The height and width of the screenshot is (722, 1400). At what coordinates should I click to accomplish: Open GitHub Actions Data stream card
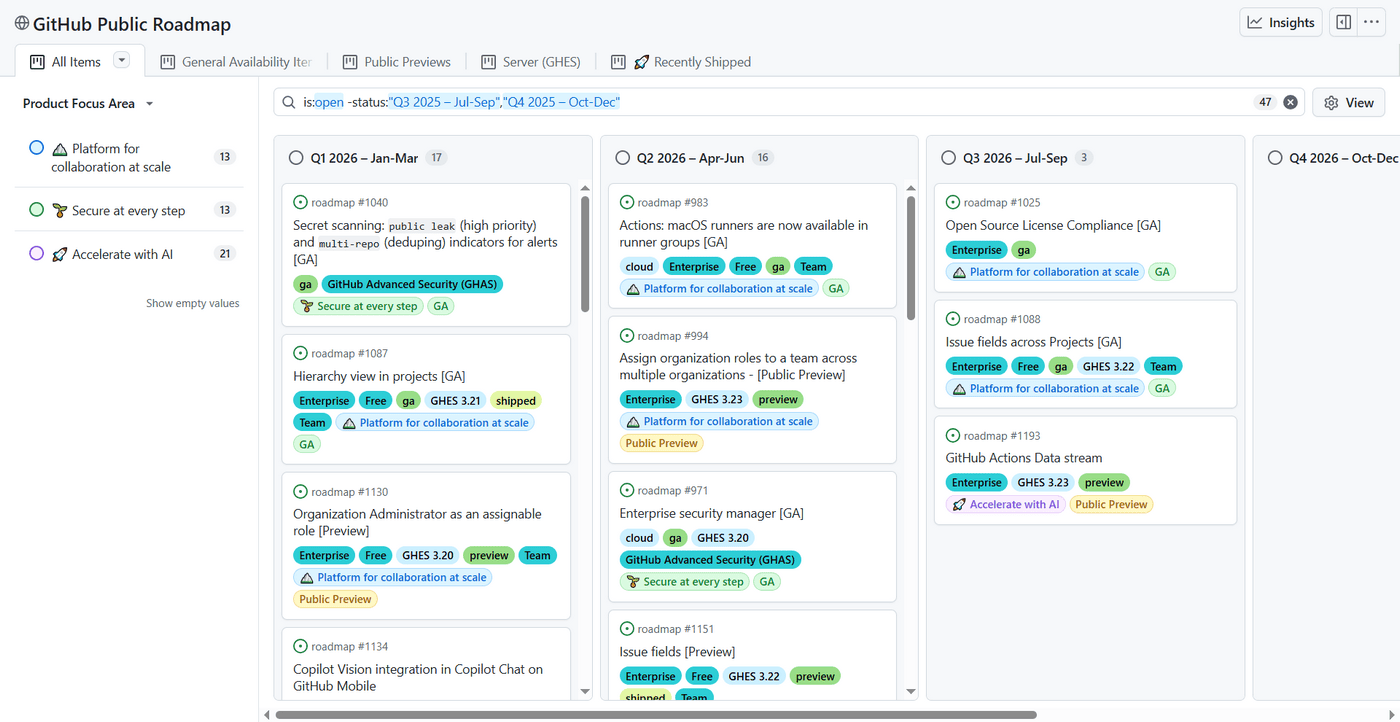[1024, 458]
